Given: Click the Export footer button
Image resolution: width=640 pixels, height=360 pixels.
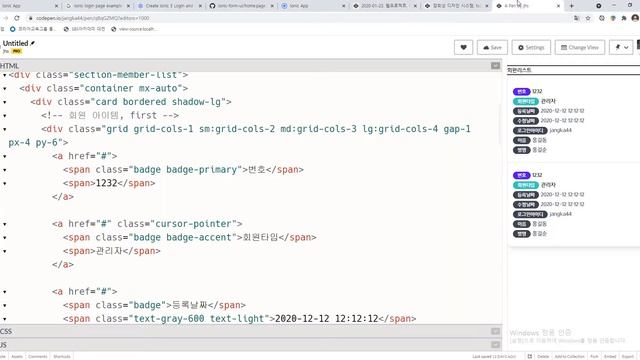Looking at the screenshot, I should point(628,356).
